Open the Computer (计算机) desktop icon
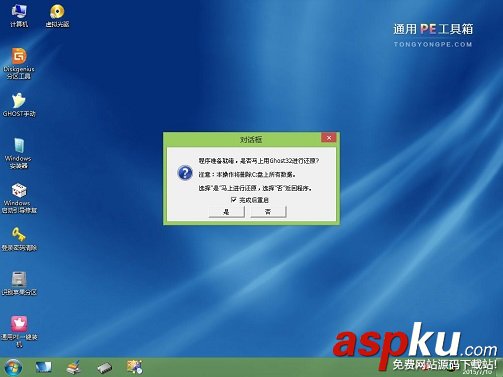Screen dimensions: 503x377 19,15
